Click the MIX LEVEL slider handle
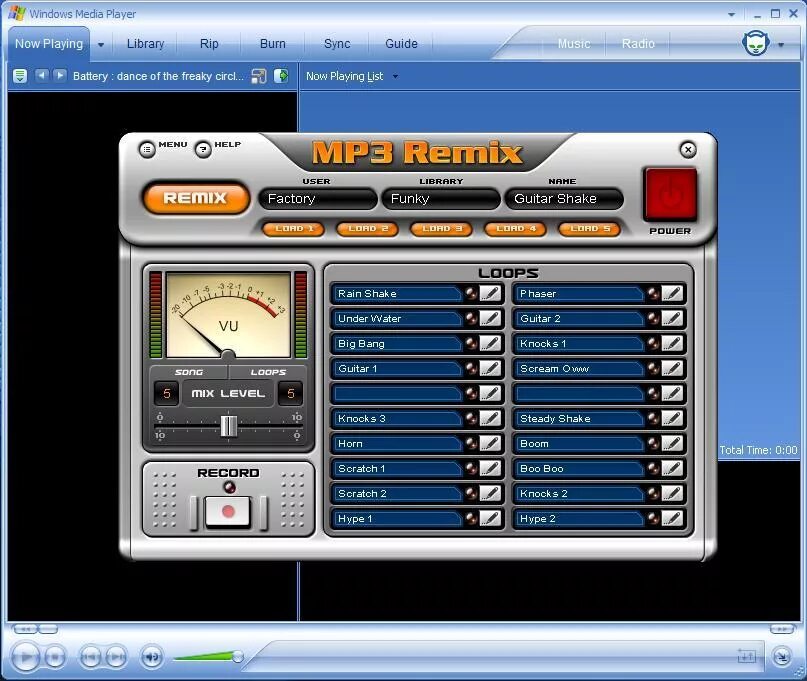This screenshot has height=681, width=807. (229, 426)
